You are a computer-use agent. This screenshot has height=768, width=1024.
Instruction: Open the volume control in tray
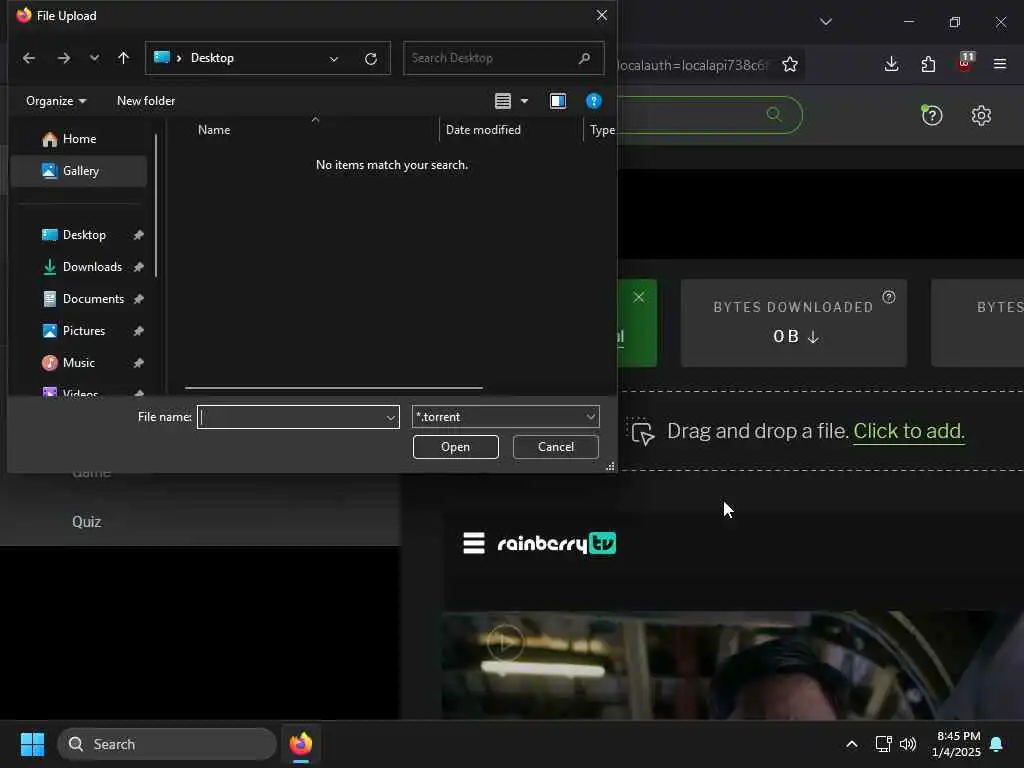coord(908,744)
